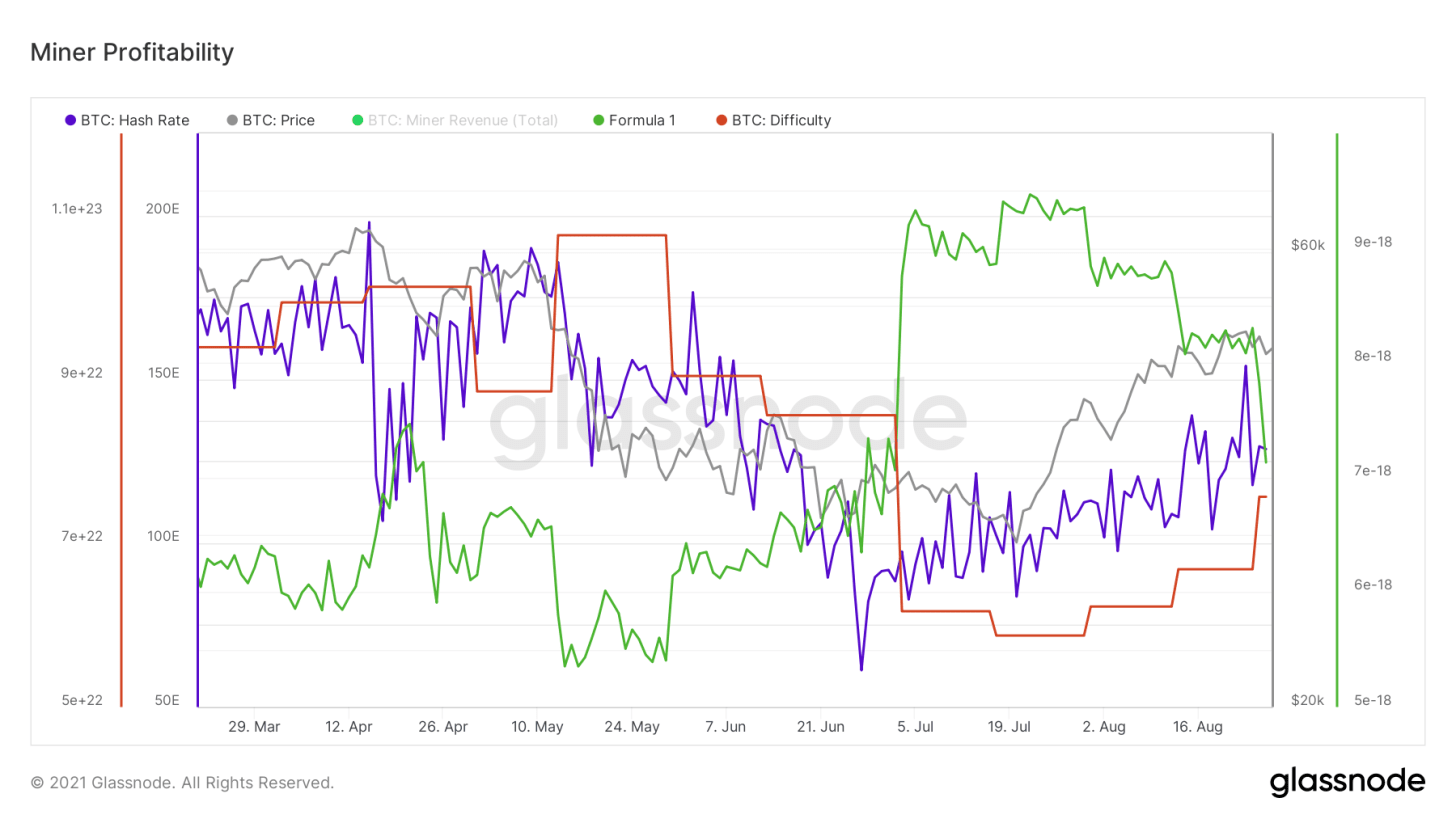Show the disabled BTC: Miner Revenue (Total) series

[462, 121]
